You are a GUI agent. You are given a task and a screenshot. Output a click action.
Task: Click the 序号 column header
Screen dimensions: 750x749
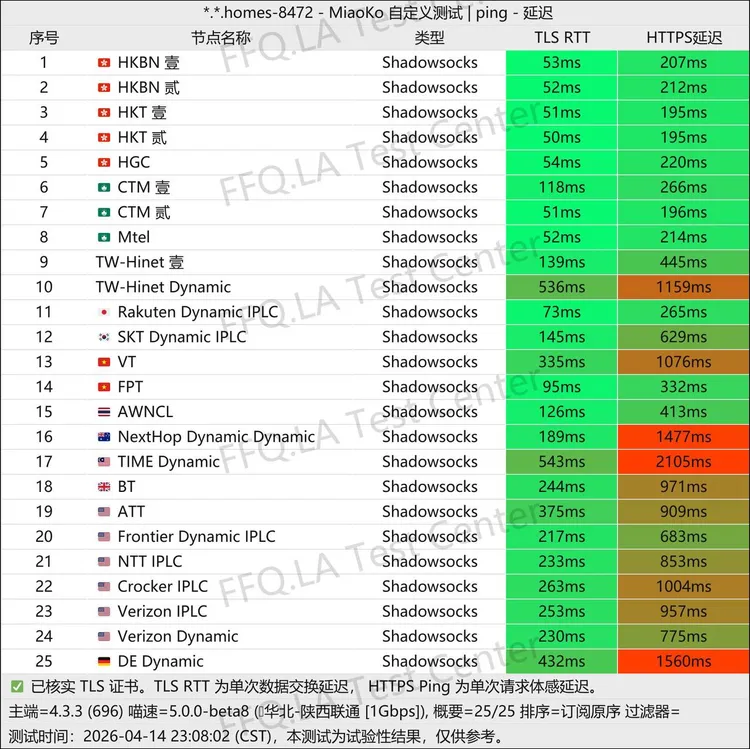pos(44,38)
